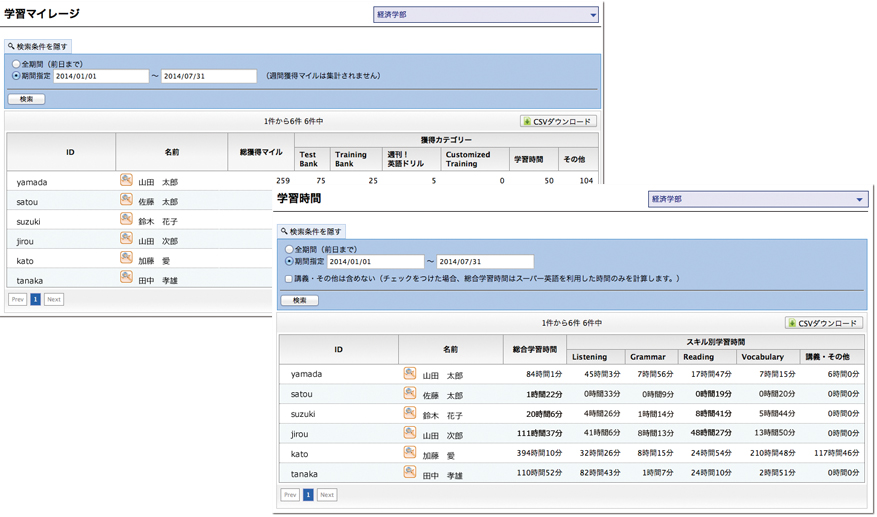Click user icon beside jirou in 学習時間 table
This screenshot has width=877, height=517.
[x=409, y=433]
